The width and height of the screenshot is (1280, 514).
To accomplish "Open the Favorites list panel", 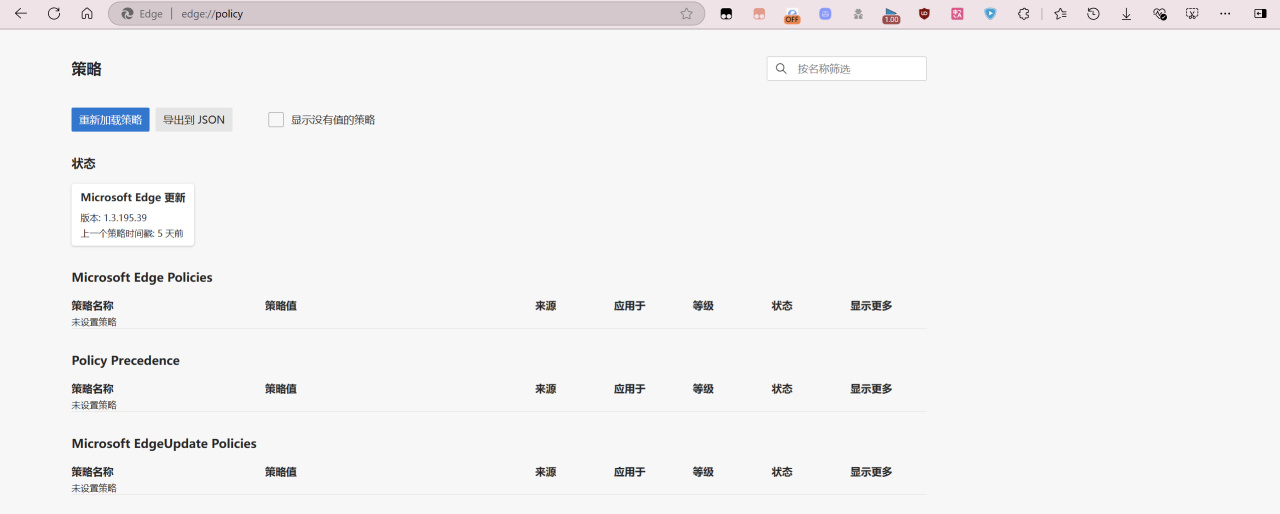I will (x=1060, y=14).
